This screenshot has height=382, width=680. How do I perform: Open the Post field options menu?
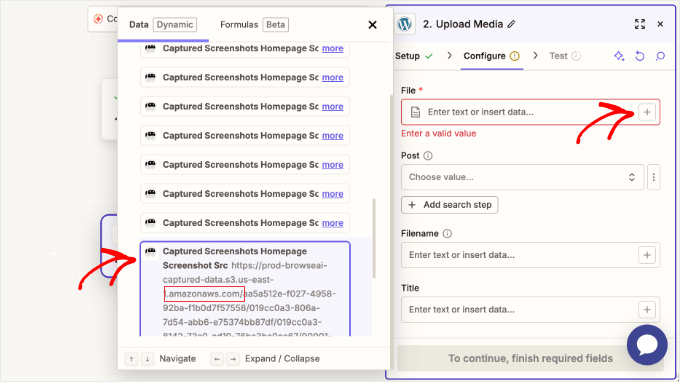coord(654,177)
